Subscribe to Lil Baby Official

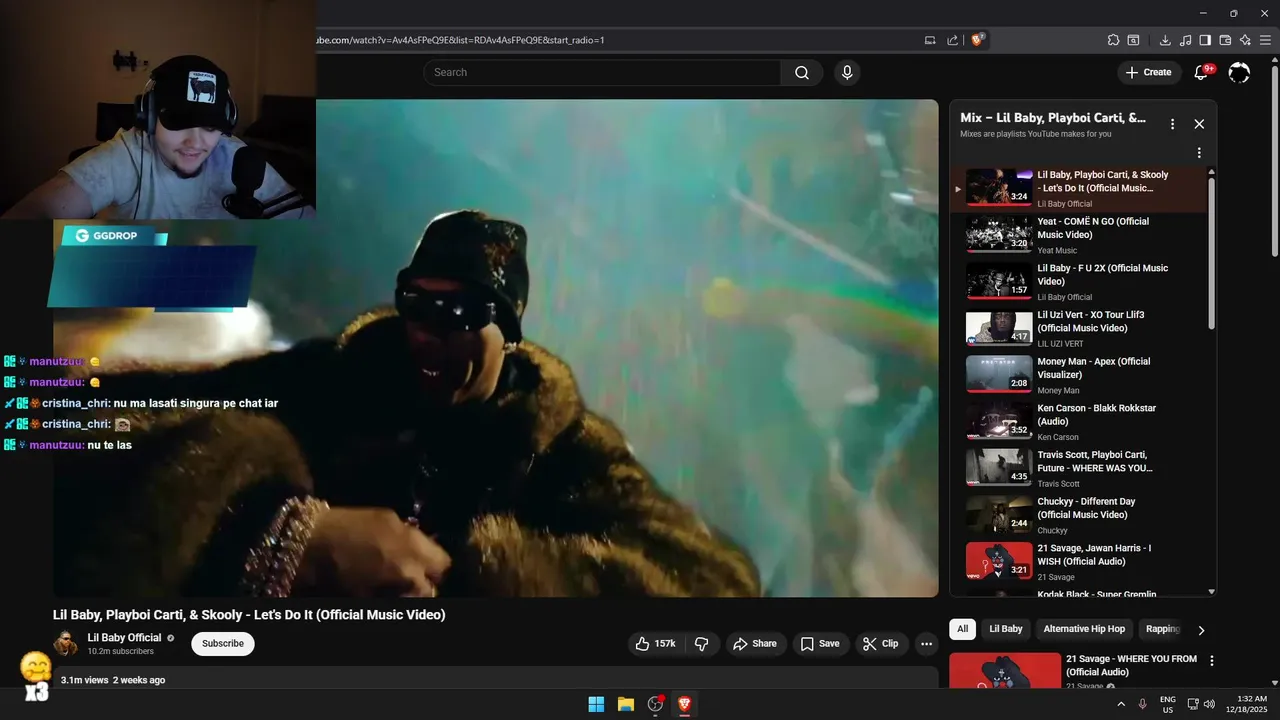point(223,644)
